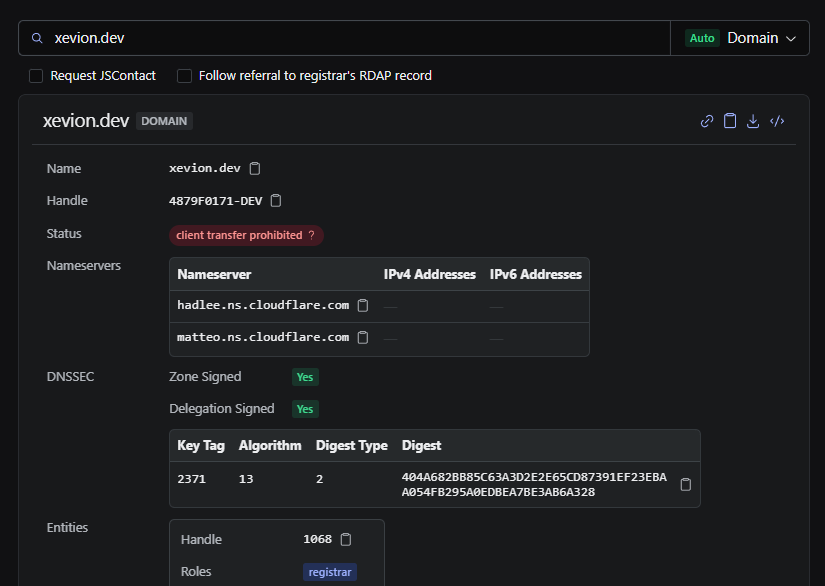Copy the hadlee.ns.cloudflare.com nameserver
This screenshot has width=825, height=586.
[361, 306]
